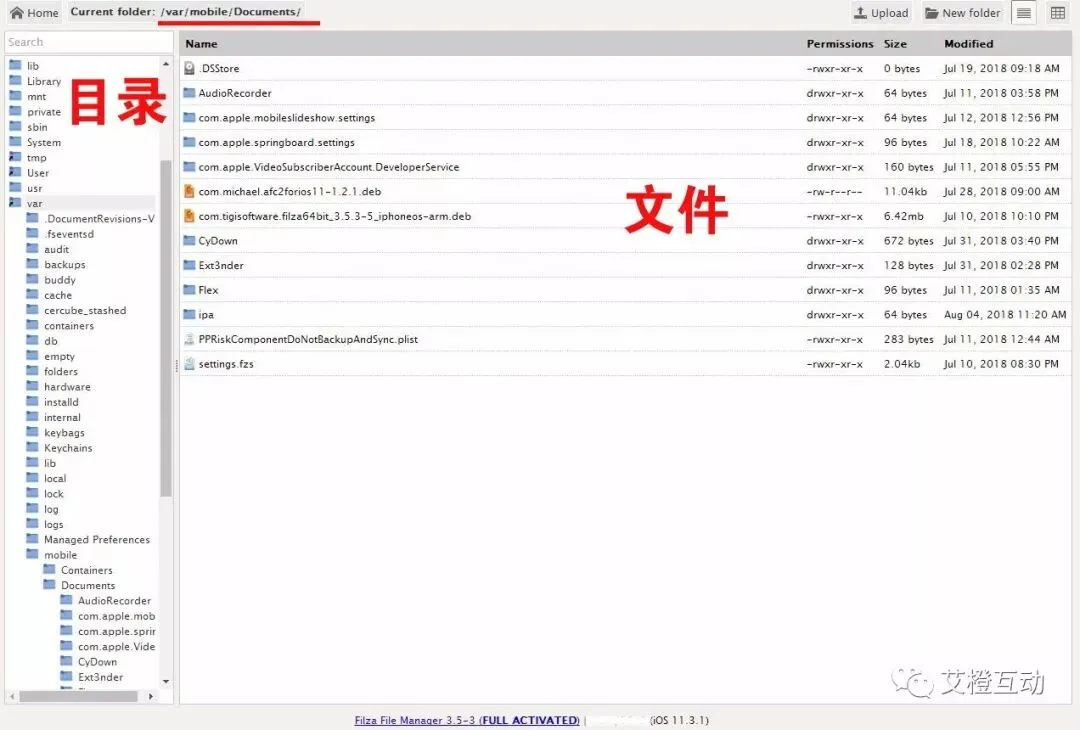
Task: Select the usr folder in tree
Action: tap(34, 188)
